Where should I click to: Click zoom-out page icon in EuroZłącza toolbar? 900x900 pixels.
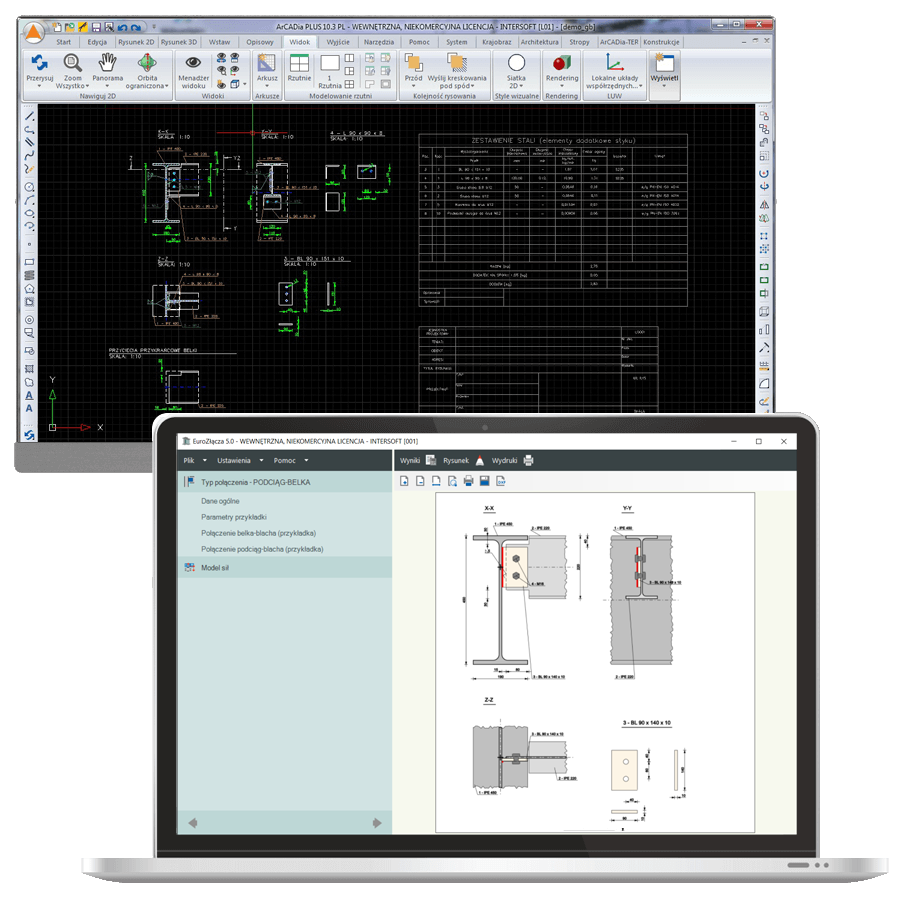point(420,481)
